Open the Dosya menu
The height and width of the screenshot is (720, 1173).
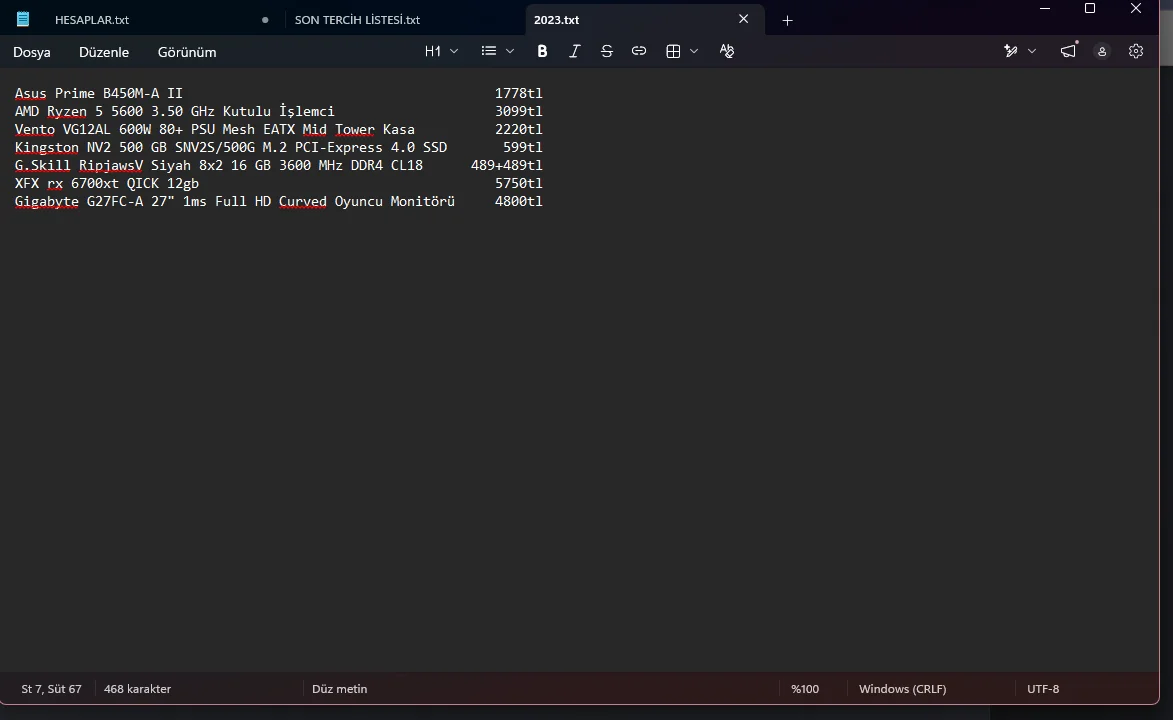pyautogui.click(x=31, y=52)
